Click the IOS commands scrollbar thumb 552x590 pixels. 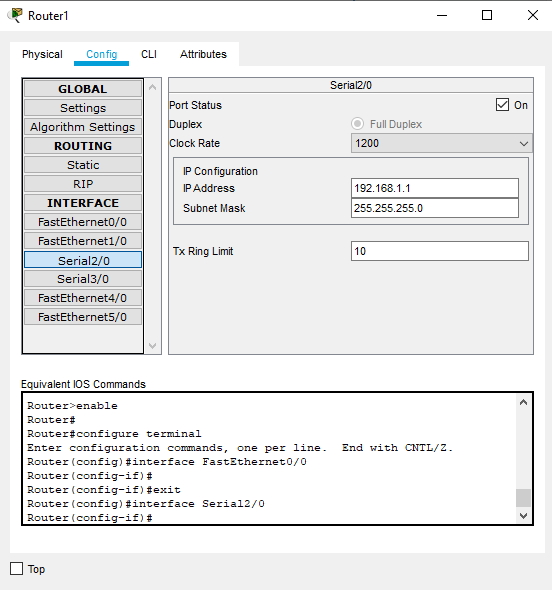523,498
